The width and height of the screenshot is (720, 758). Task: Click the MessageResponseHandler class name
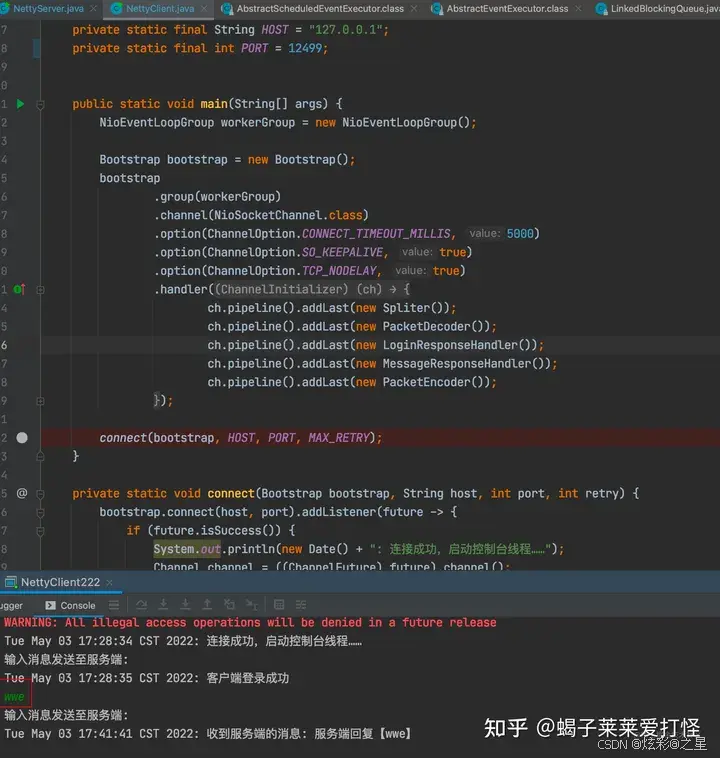pyautogui.click(x=456, y=364)
